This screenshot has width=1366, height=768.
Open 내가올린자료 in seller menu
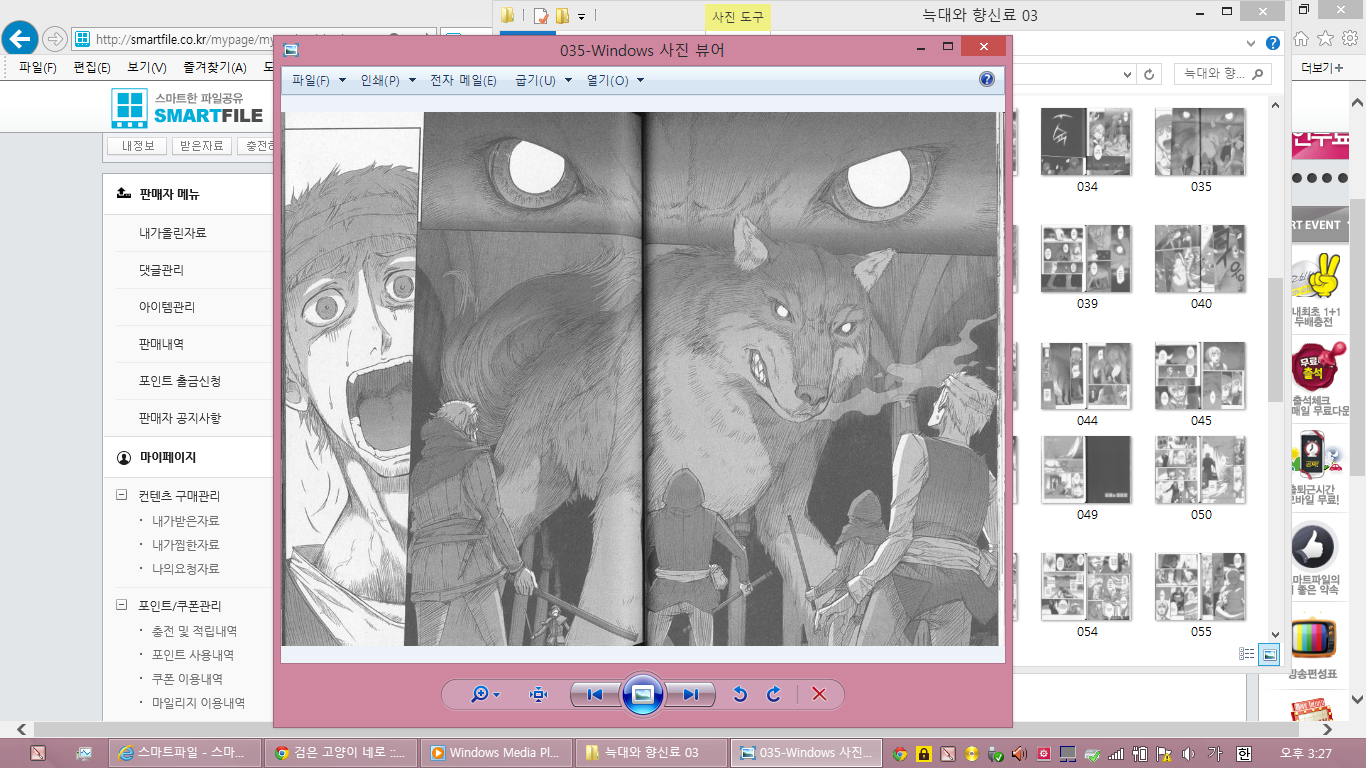(173, 233)
